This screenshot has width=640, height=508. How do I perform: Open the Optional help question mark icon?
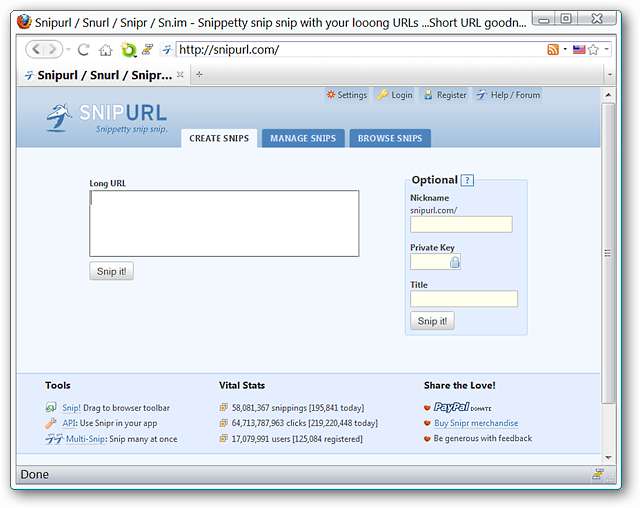coord(467,180)
